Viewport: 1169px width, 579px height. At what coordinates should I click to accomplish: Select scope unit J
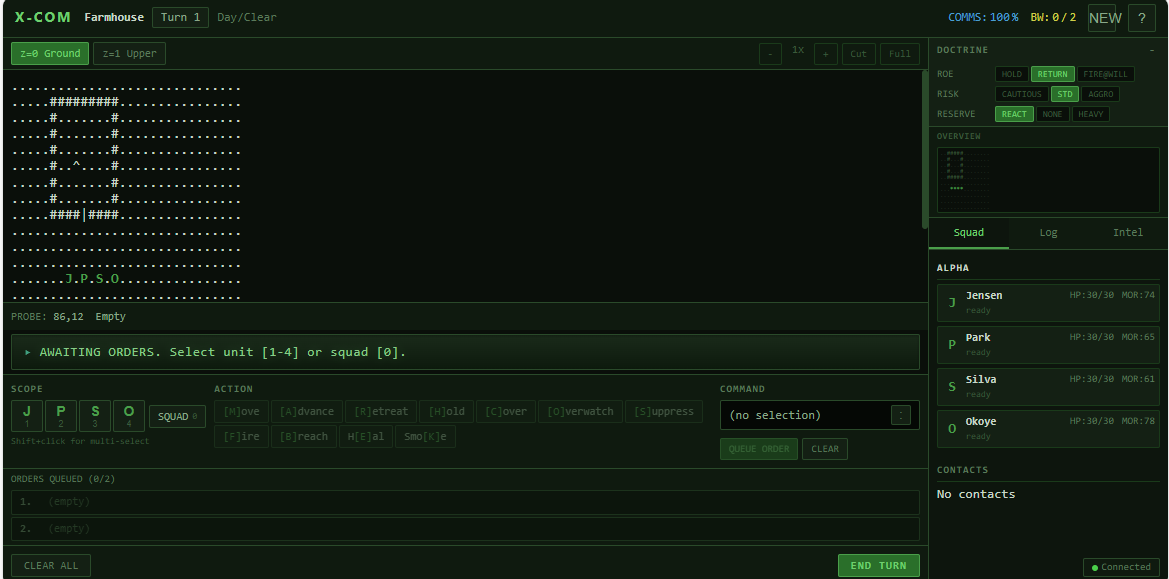(x=27, y=416)
